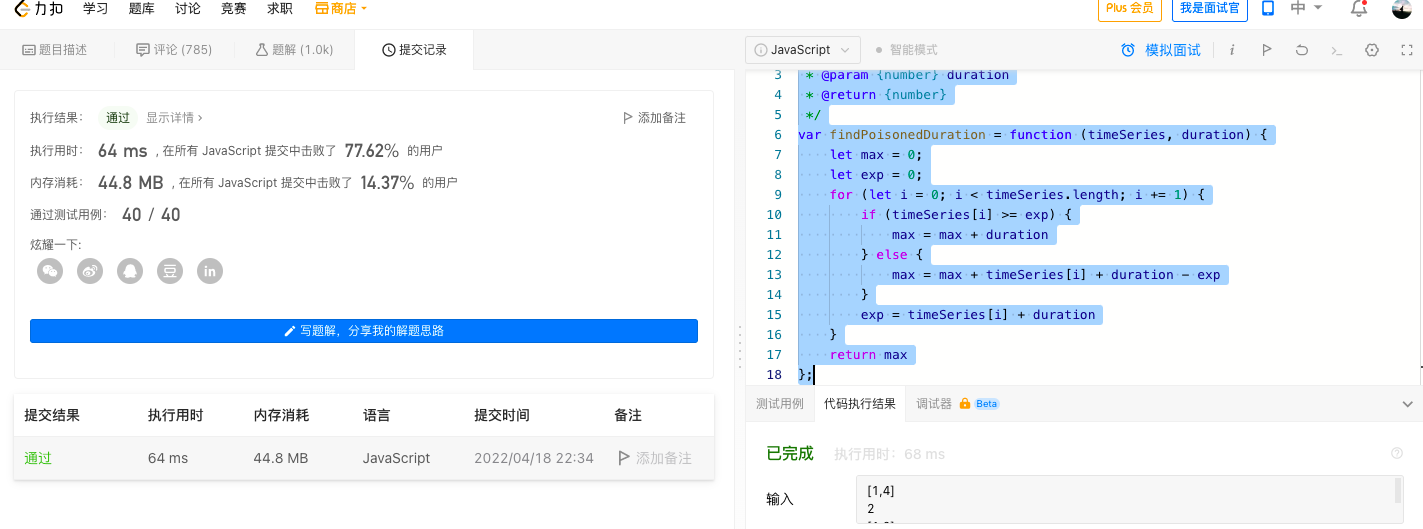Click the 2022/04/18 22:34 submission time
The image size is (1423, 529).
pyautogui.click(x=534, y=458)
